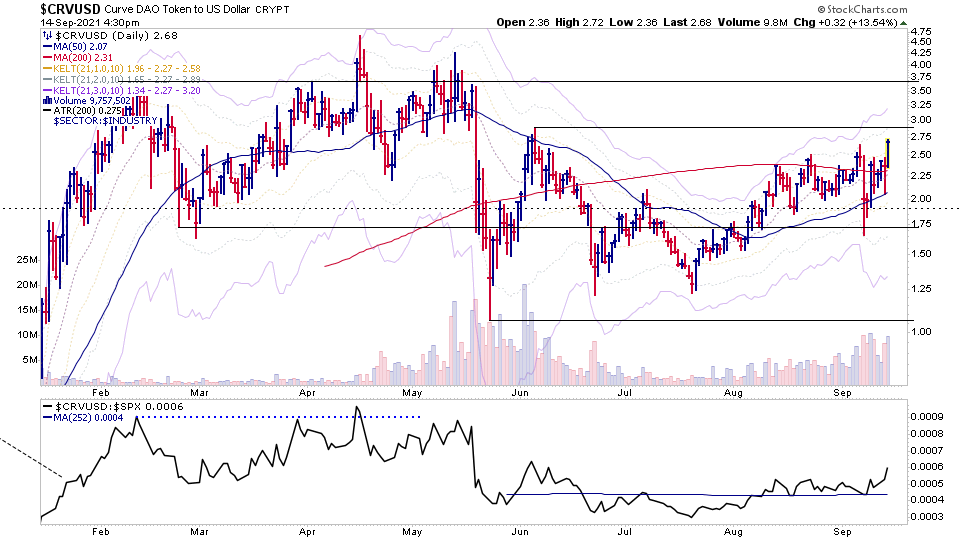The image size is (960, 540).
Task: Click the 3.00 price axis label
Action: (921, 120)
